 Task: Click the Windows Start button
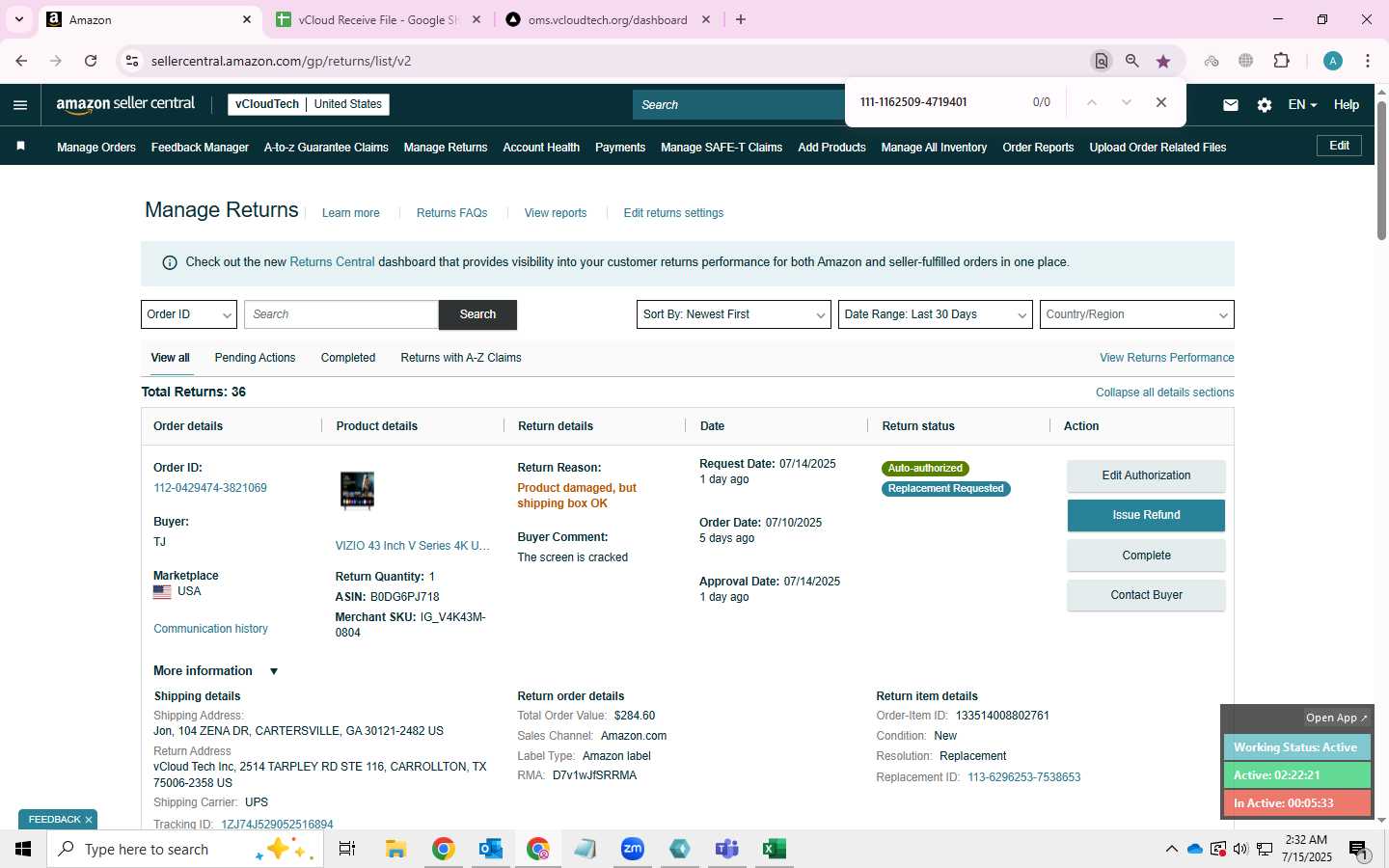(x=23, y=849)
